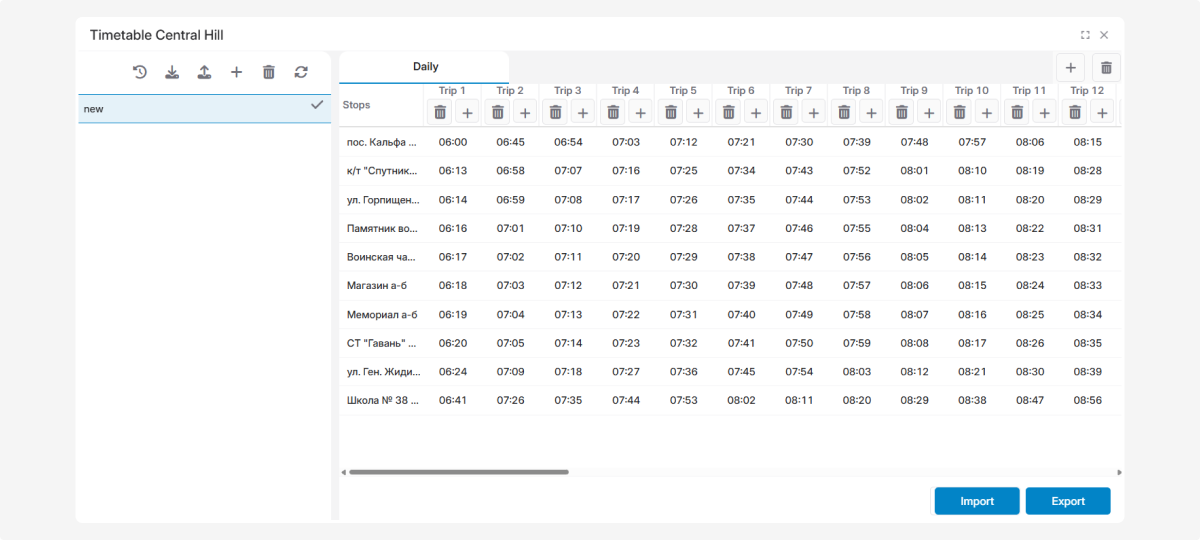Click the download timetable icon
1200x540 pixels.
pyautogui.click(x=172, y=72)
